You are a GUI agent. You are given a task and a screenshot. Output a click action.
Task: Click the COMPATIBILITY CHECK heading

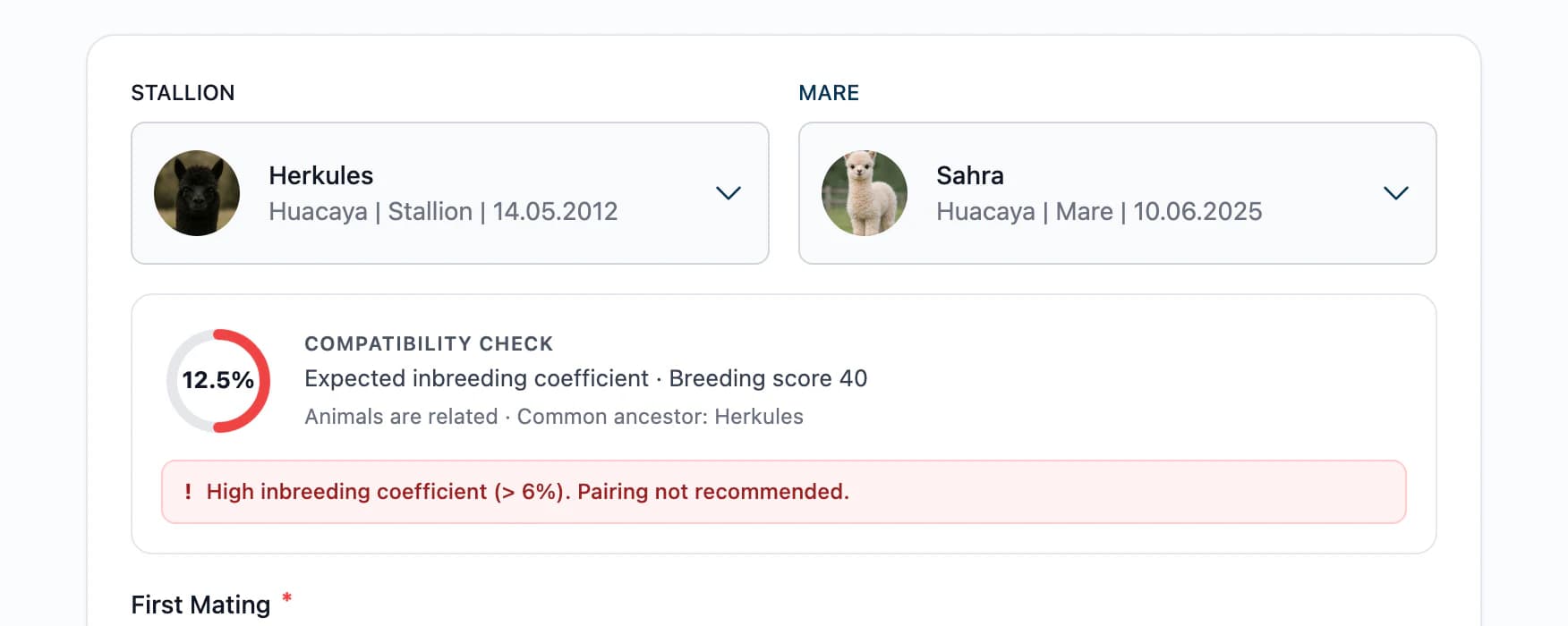(x=429, y=344)
